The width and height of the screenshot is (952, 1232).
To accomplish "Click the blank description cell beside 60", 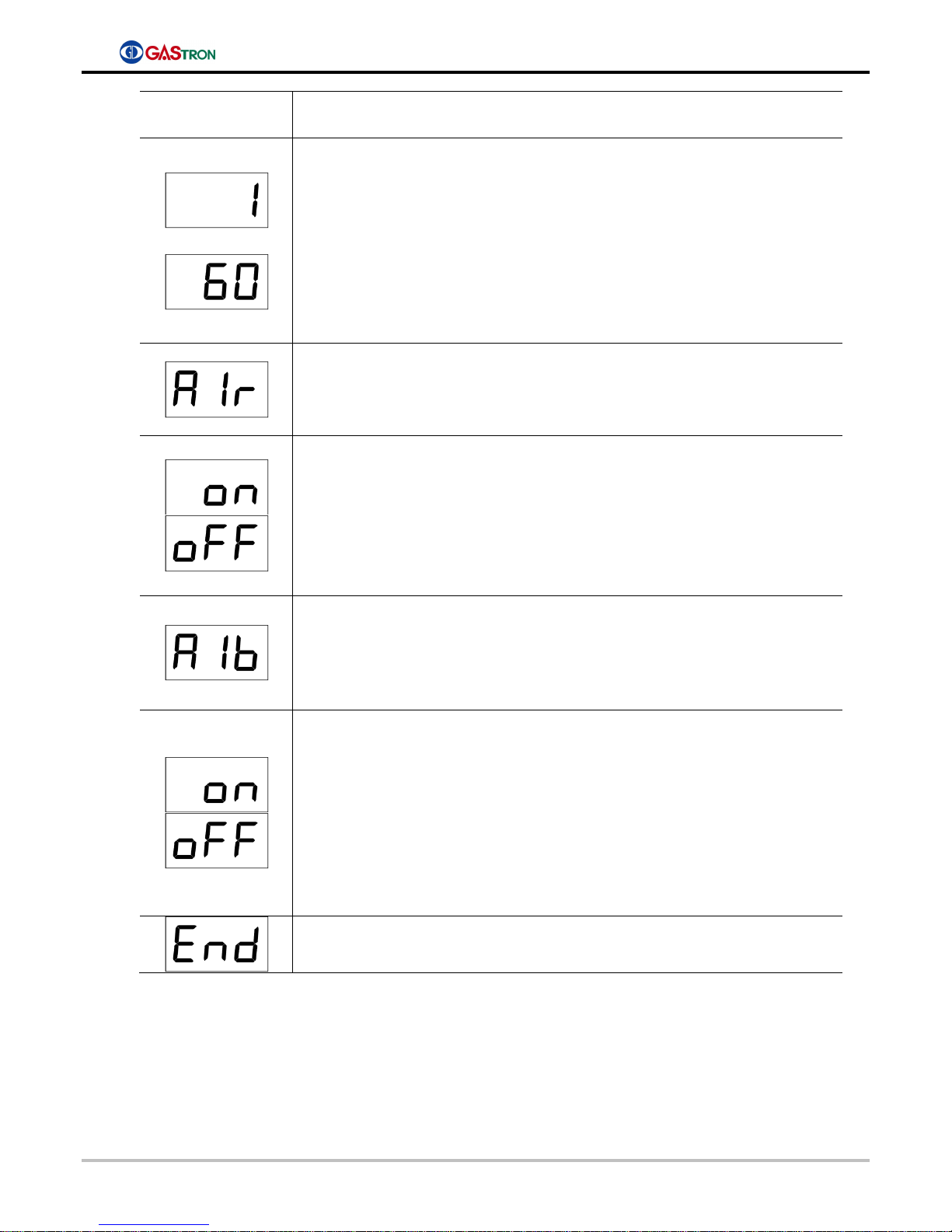I will [567, 241].
